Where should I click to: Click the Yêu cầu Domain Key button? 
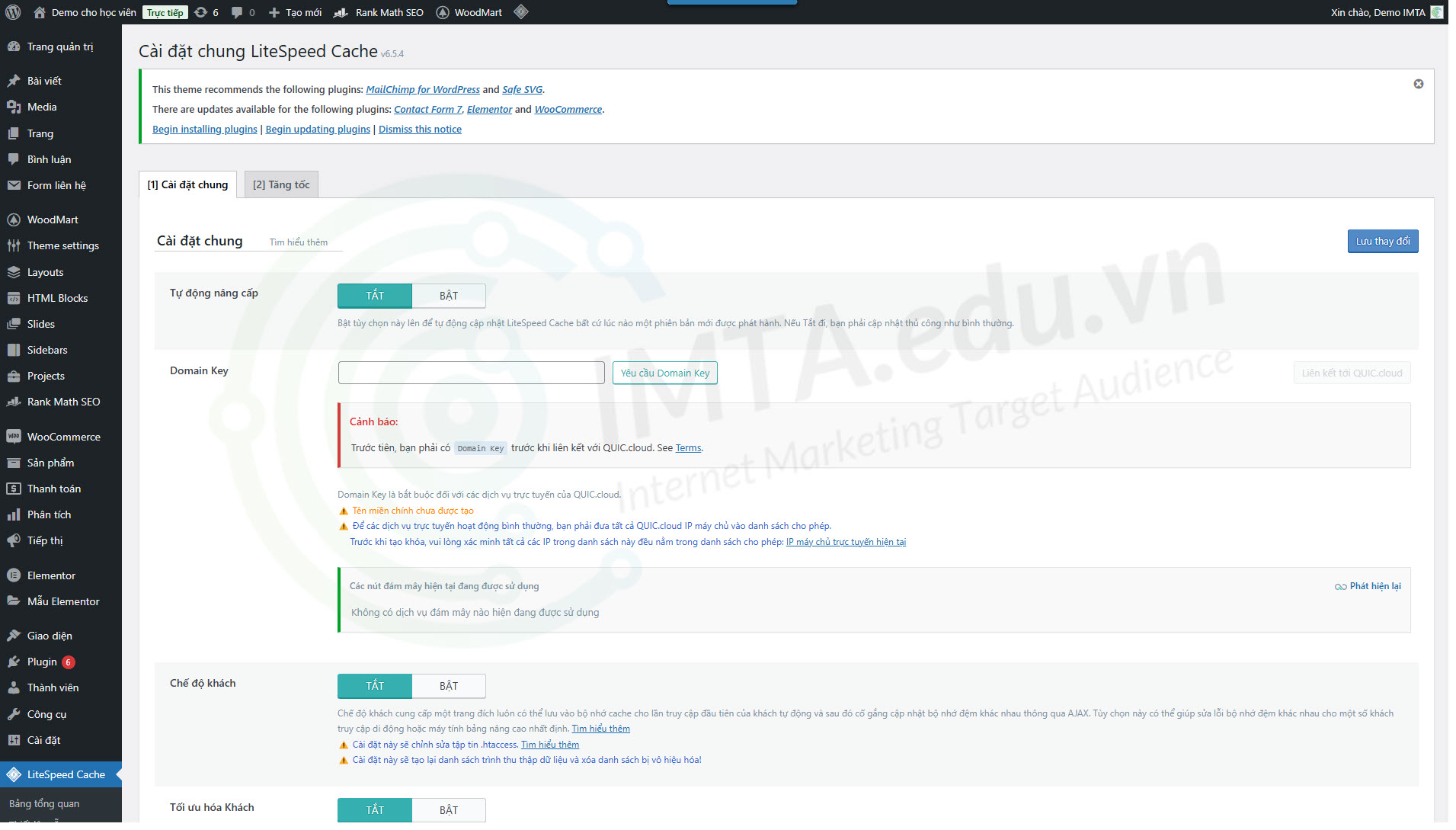665,373
